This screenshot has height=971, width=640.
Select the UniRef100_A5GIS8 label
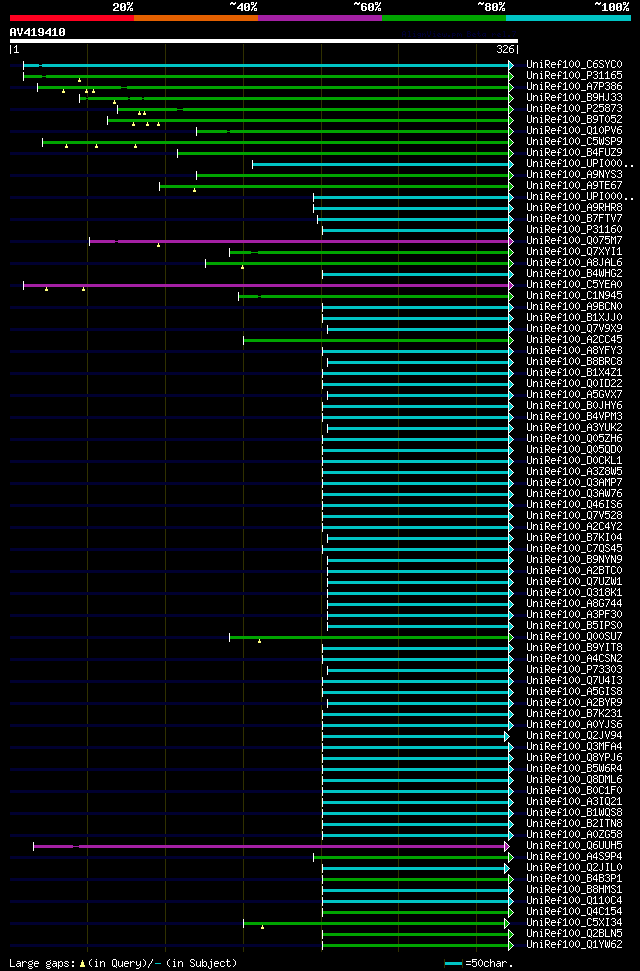[x=574, y=692]
